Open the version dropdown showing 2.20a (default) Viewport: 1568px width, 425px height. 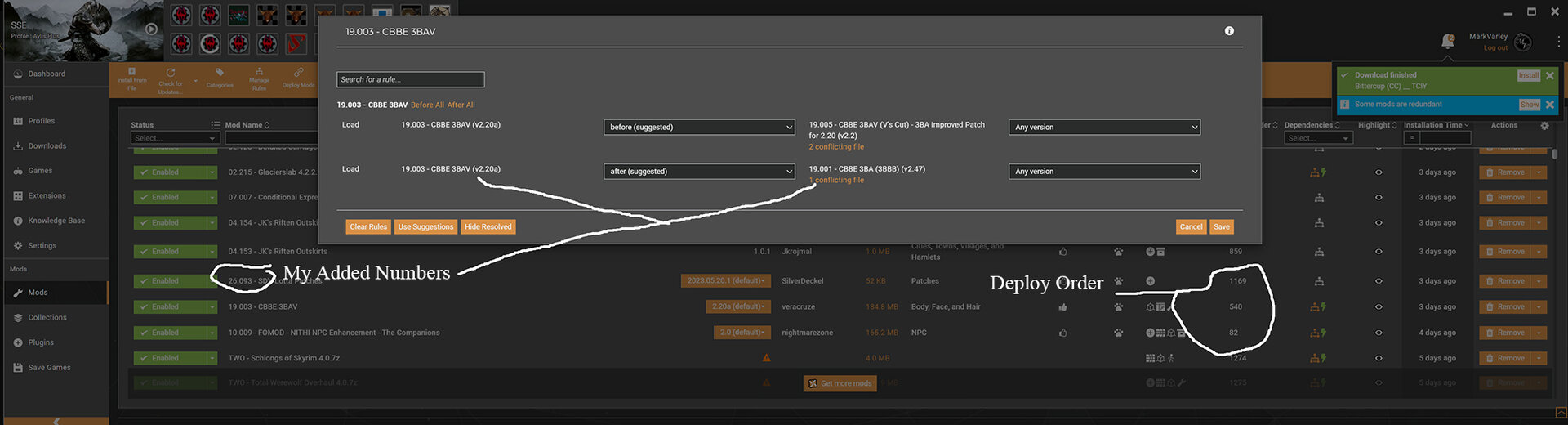[738, 307]
